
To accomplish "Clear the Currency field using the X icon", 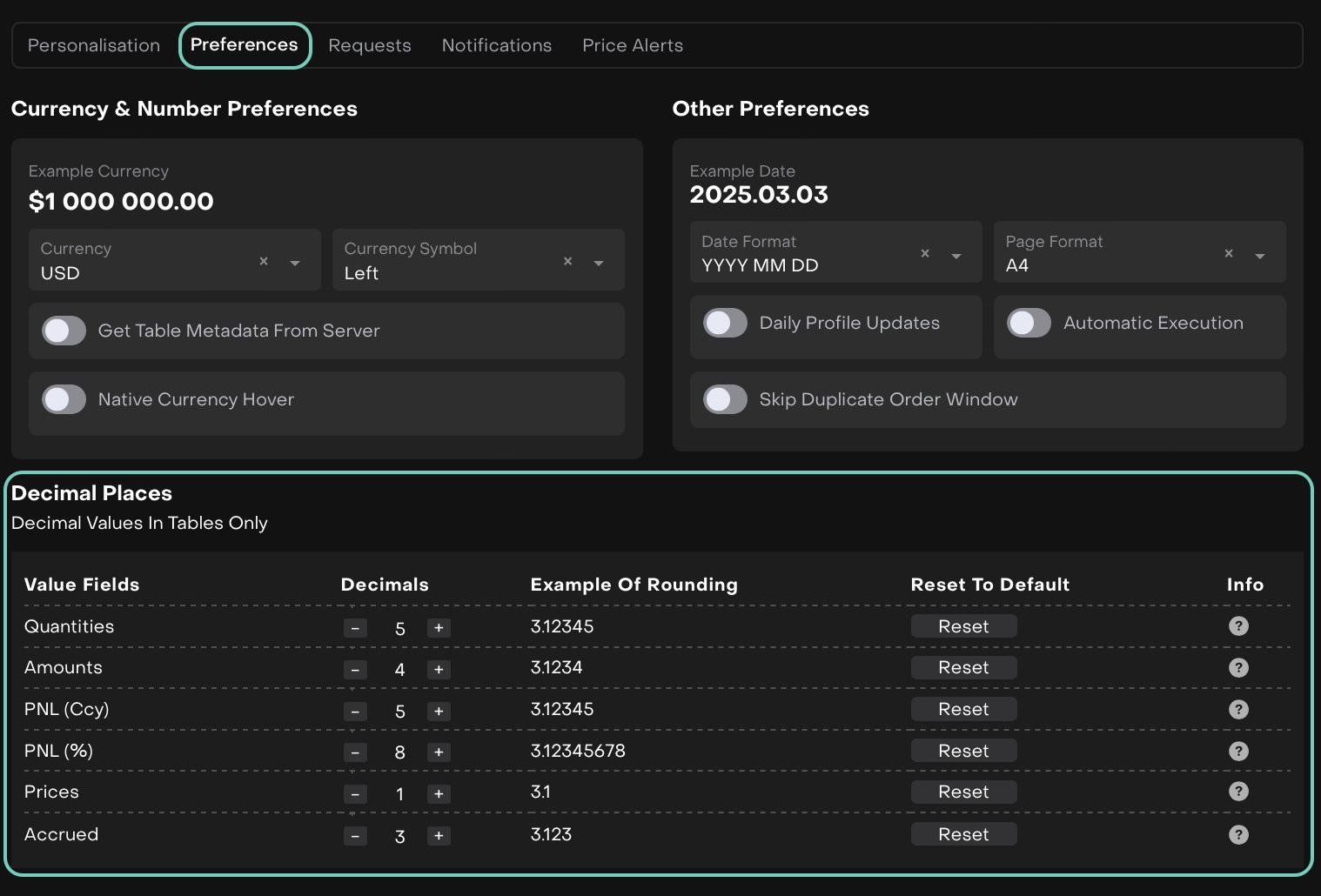I will (264, 261).
